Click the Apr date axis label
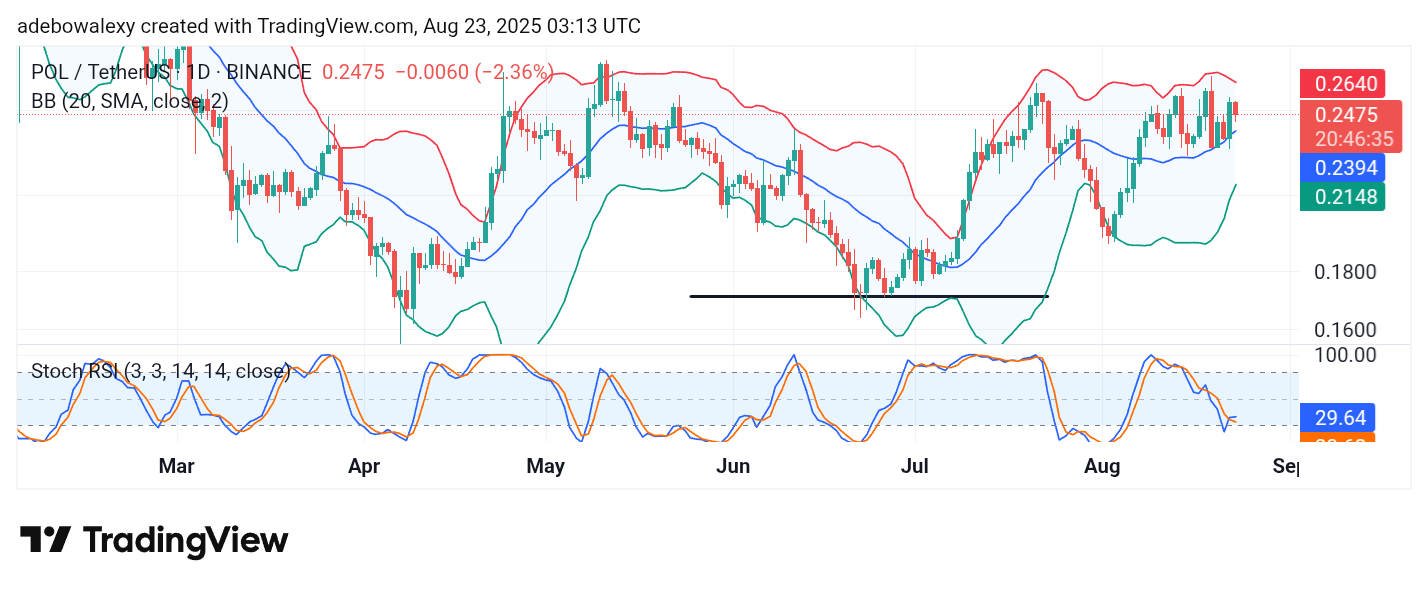 tap(364, 466)
